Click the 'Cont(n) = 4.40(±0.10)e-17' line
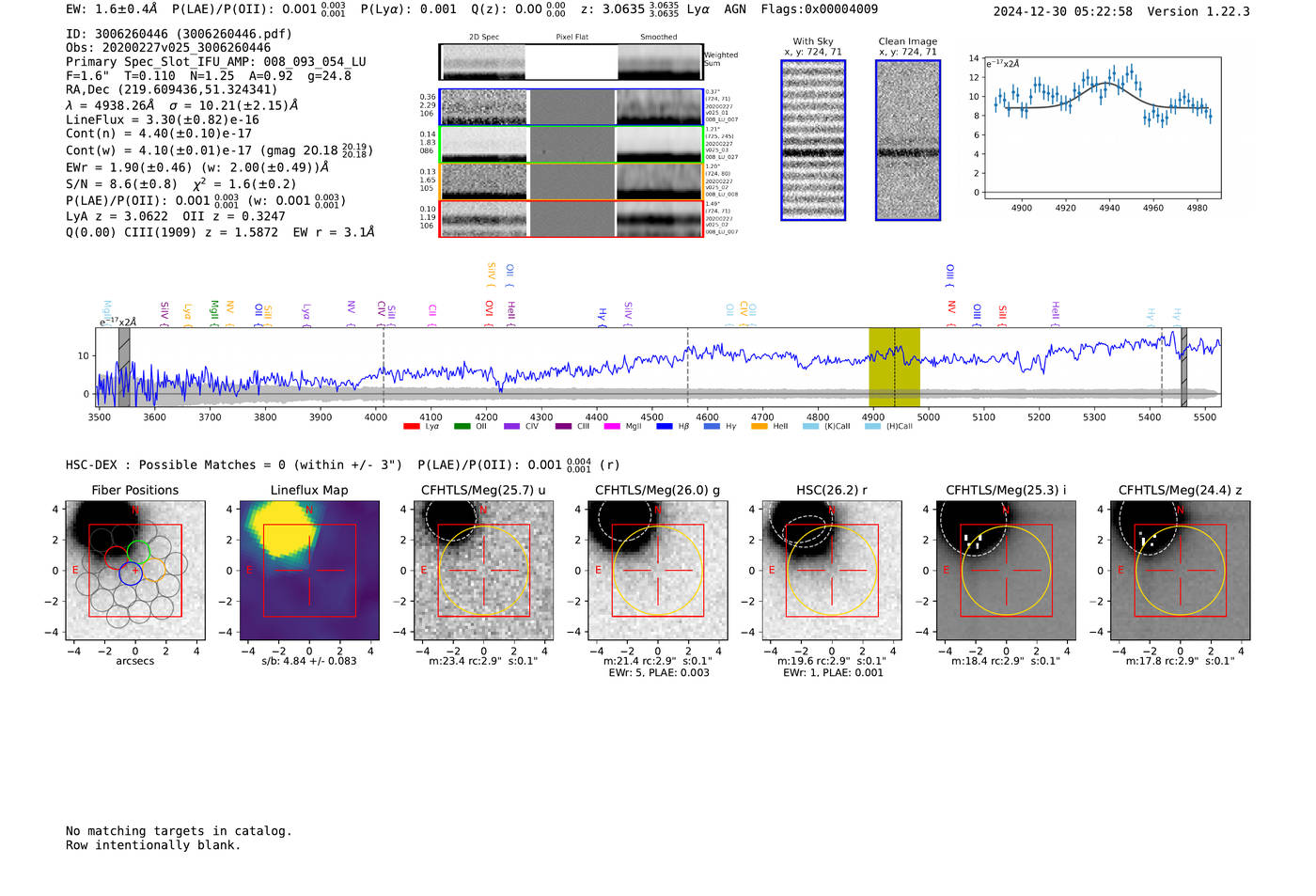 (159, 134)
